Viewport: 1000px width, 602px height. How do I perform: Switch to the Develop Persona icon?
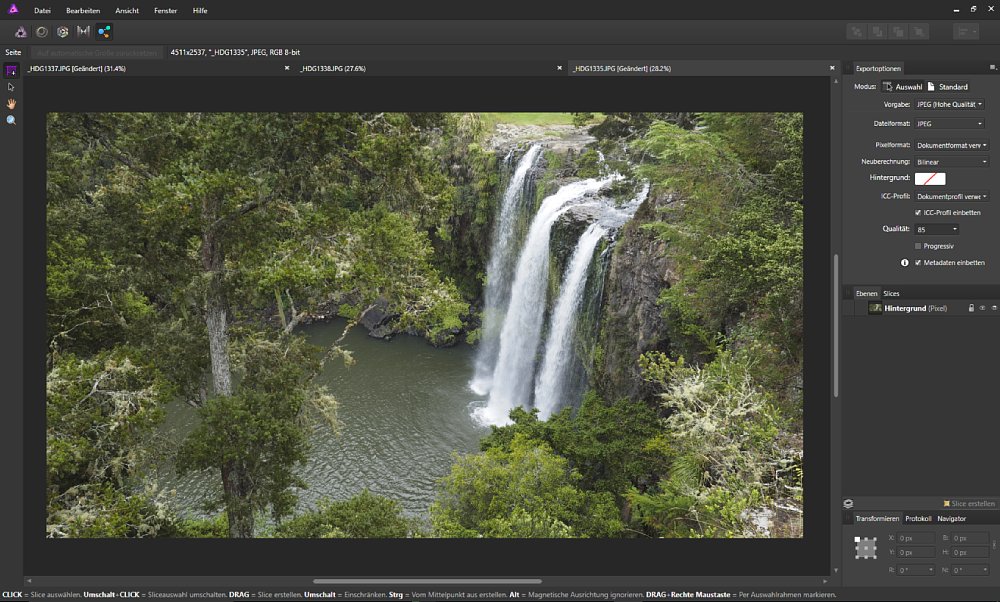point(62,32)
